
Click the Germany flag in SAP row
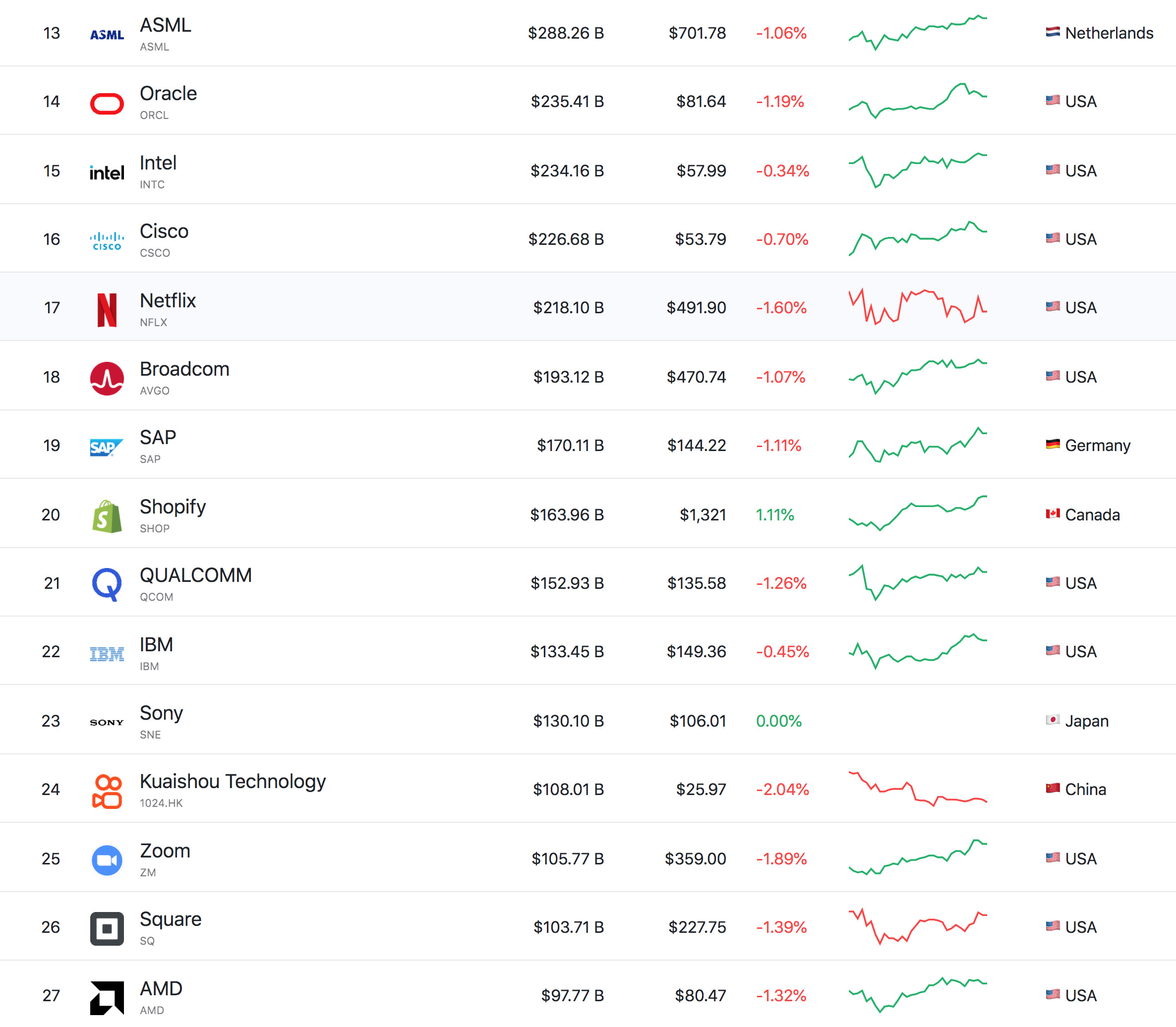tap(1053, 444)
